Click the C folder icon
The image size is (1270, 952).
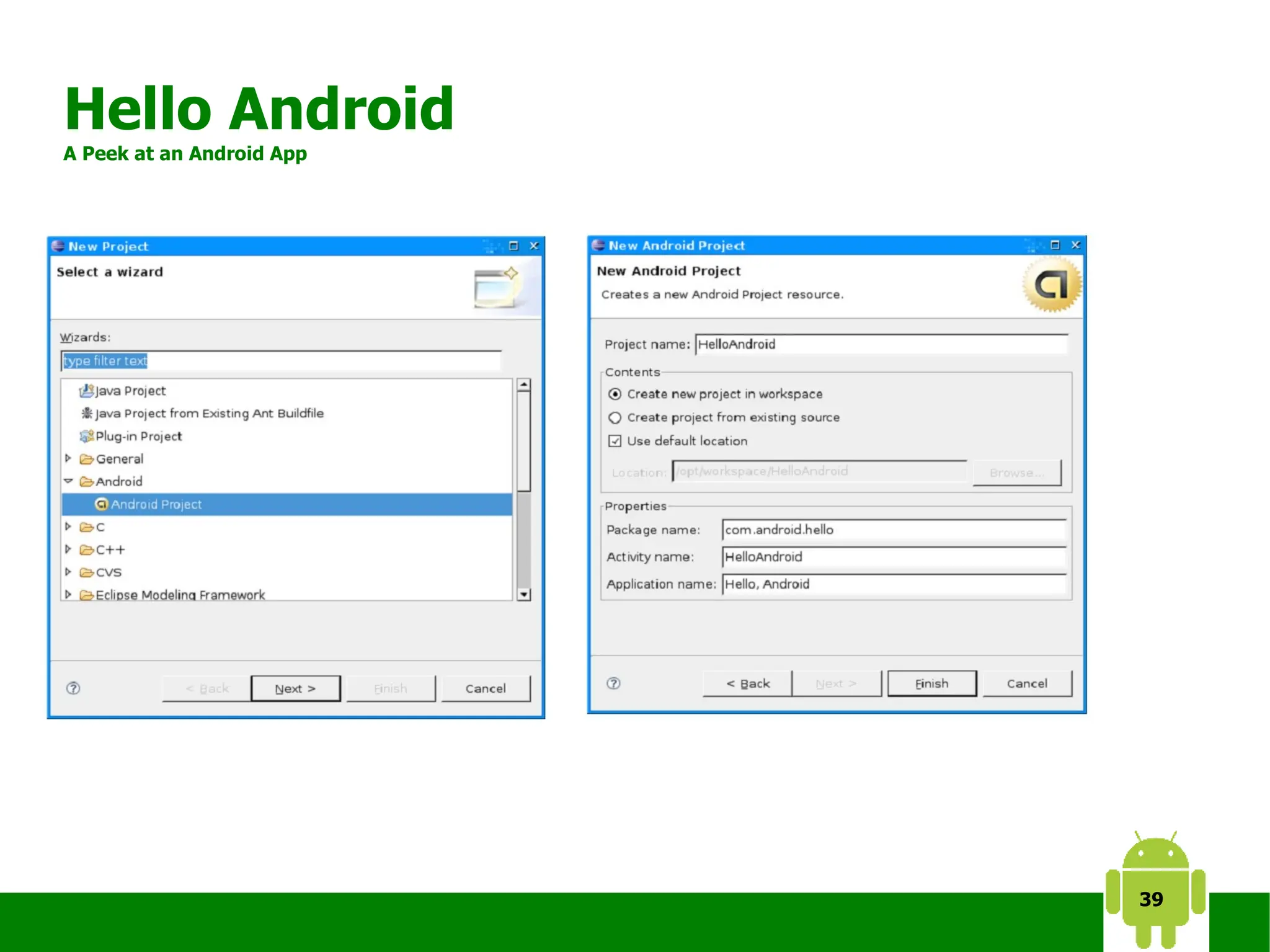coord(87,527)
